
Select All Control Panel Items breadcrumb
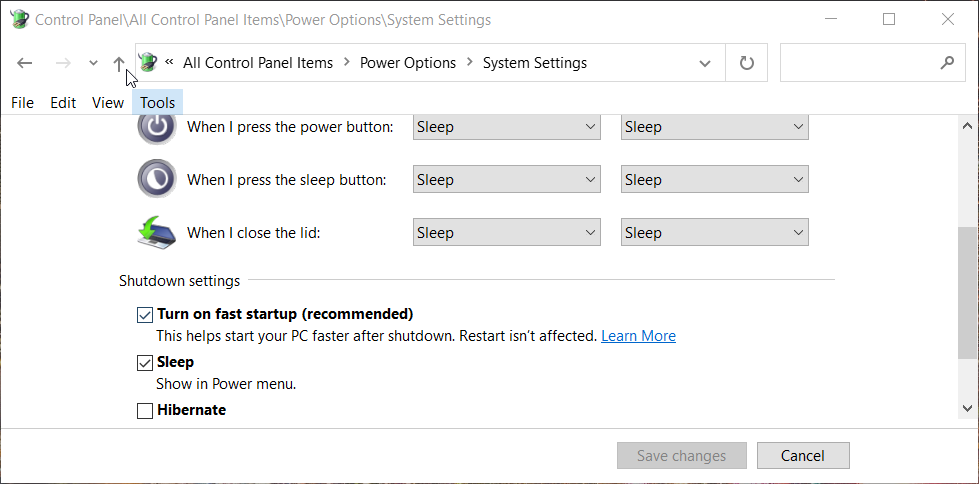click(258, 63)
